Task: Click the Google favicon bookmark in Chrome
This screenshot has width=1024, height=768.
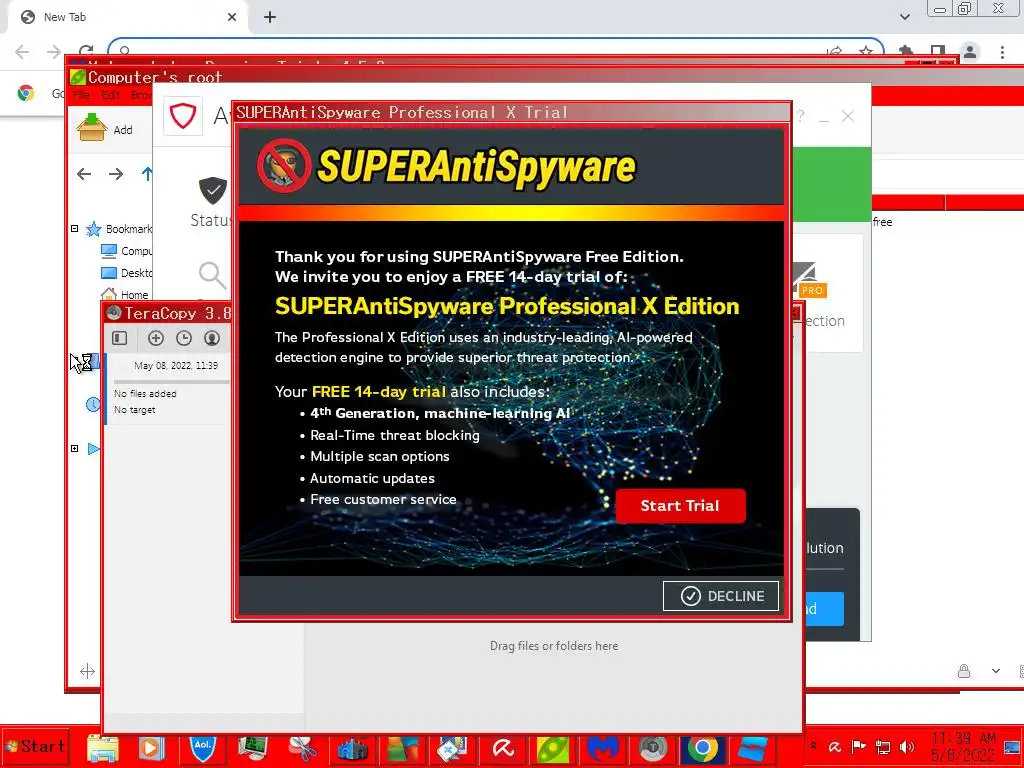Action: 25,93
